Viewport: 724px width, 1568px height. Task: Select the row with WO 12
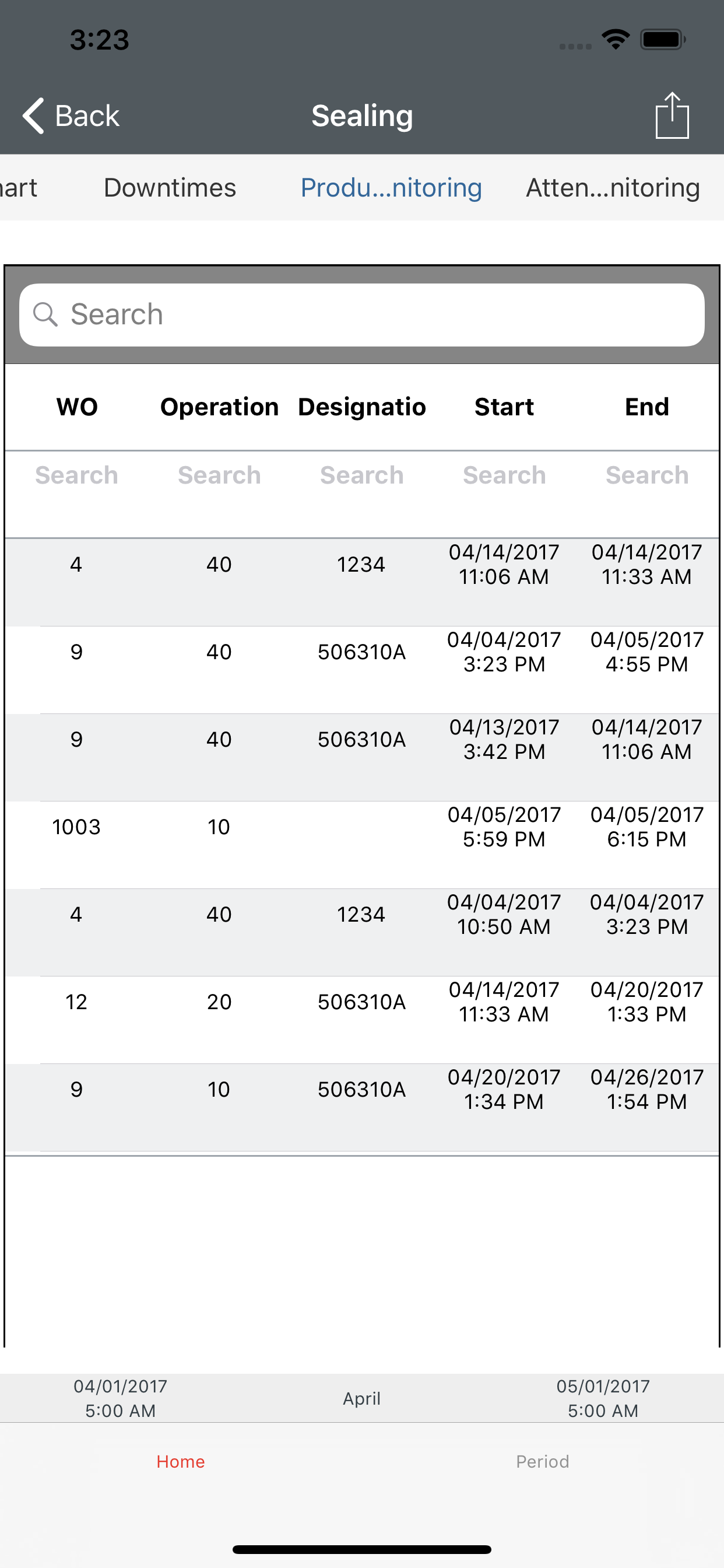pos(362,1020)
